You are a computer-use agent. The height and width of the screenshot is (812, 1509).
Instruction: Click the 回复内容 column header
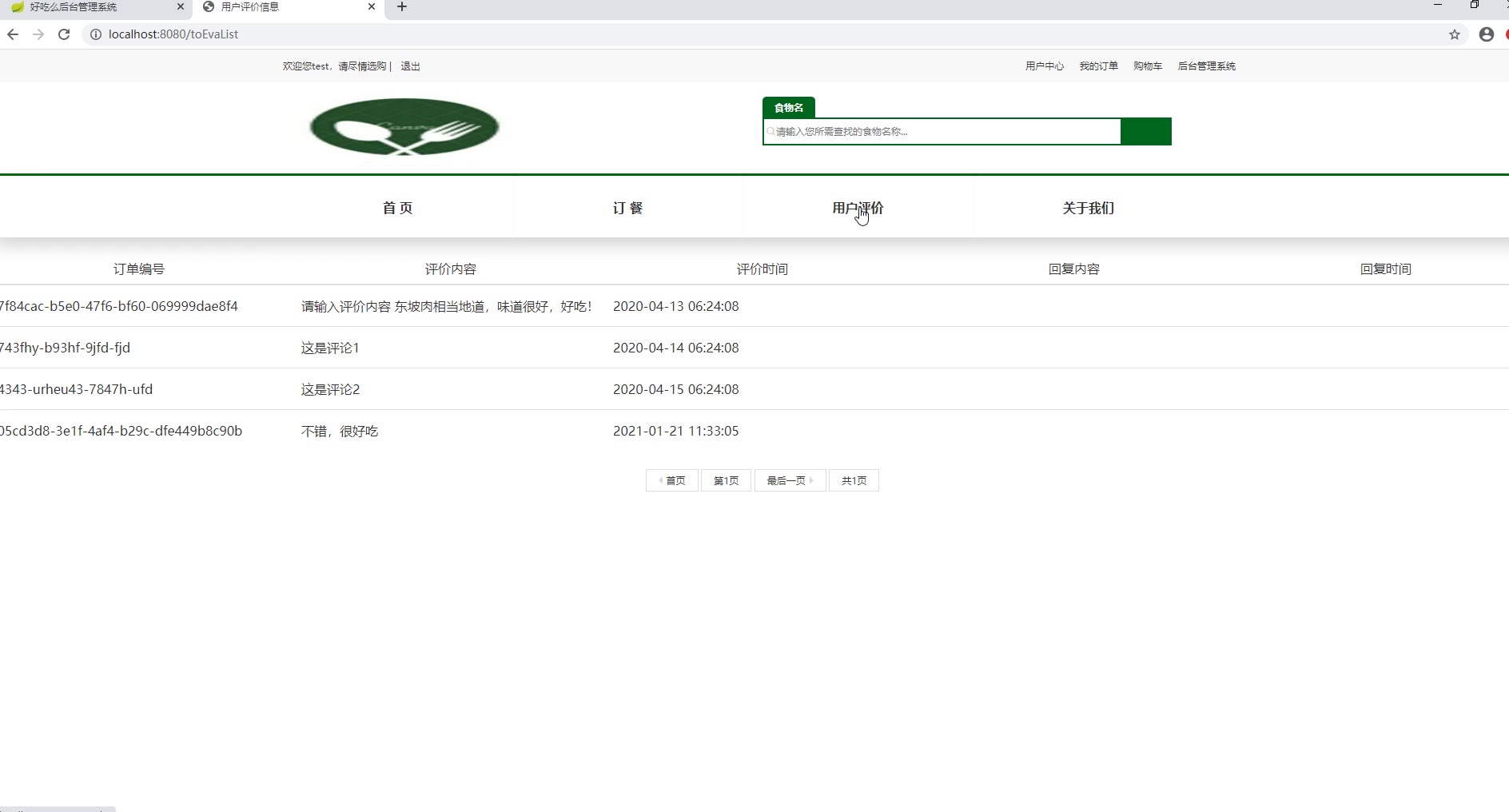(1074, 269)
